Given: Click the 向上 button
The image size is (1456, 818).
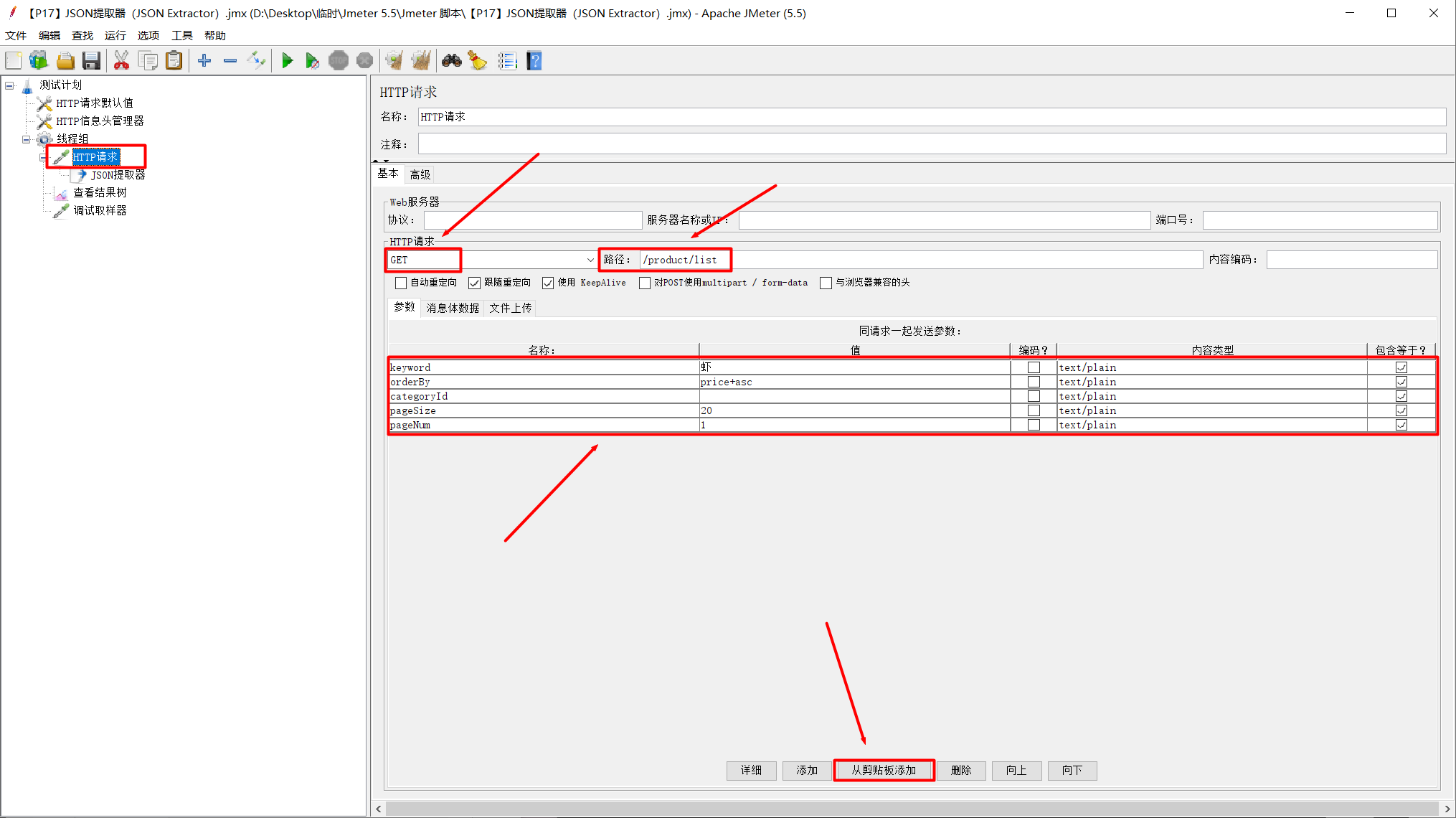Looking at the screenshot, I should [x=1016, y=771].
